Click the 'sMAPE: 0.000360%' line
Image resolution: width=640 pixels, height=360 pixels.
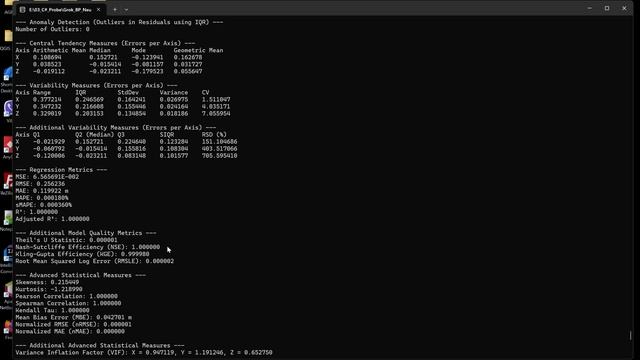44,205
